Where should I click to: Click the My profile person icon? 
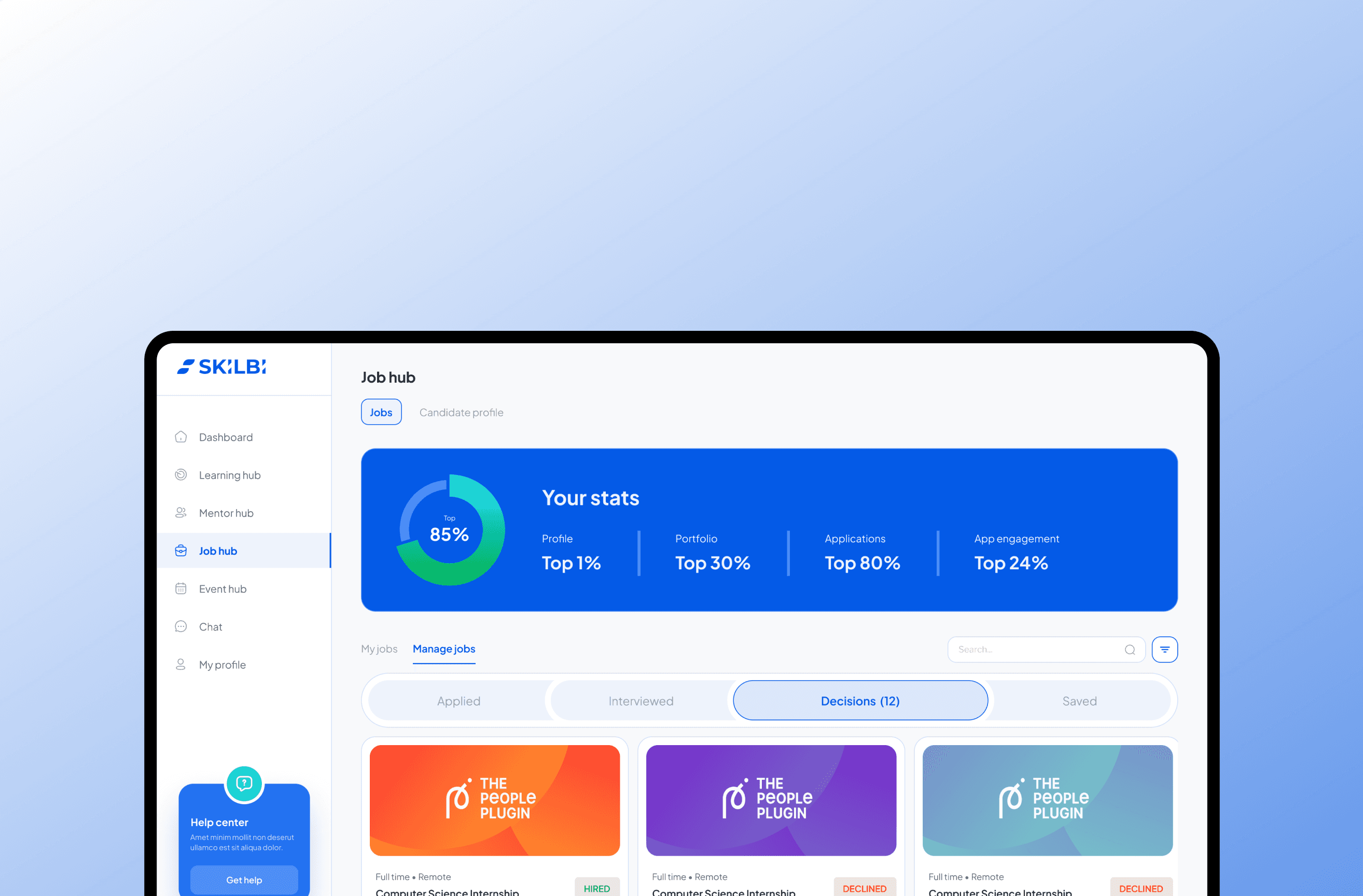pos(181,664)
